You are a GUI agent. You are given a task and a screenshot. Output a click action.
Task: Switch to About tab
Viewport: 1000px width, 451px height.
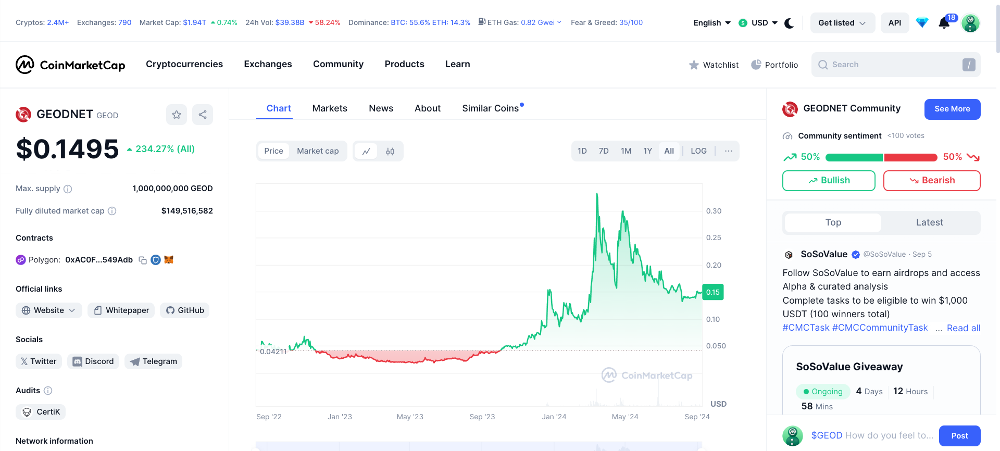pos(427,108)
